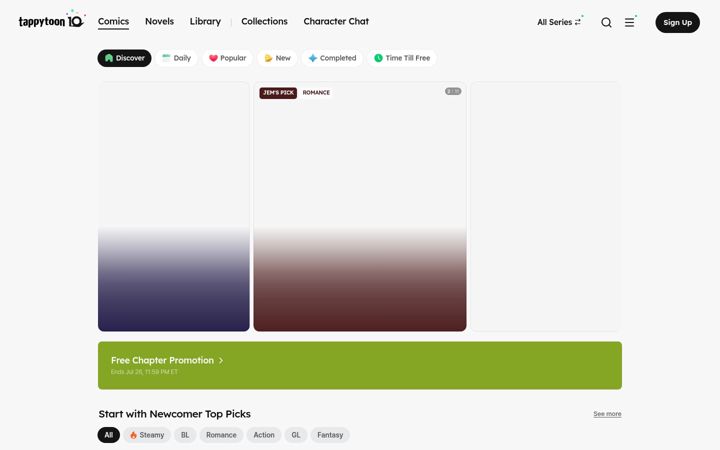Image resolution: width=720 pixels, height=450 pixels.
Task: Click the Sign Up button
Action: pyautogui.click(x=677, y=22)
